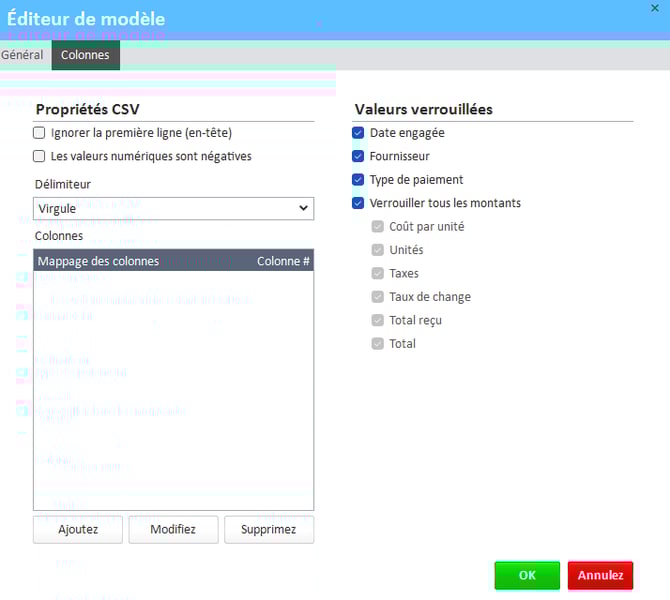Uncheck Date engagée locked value
670x600 pixels.
click(359, 132)
